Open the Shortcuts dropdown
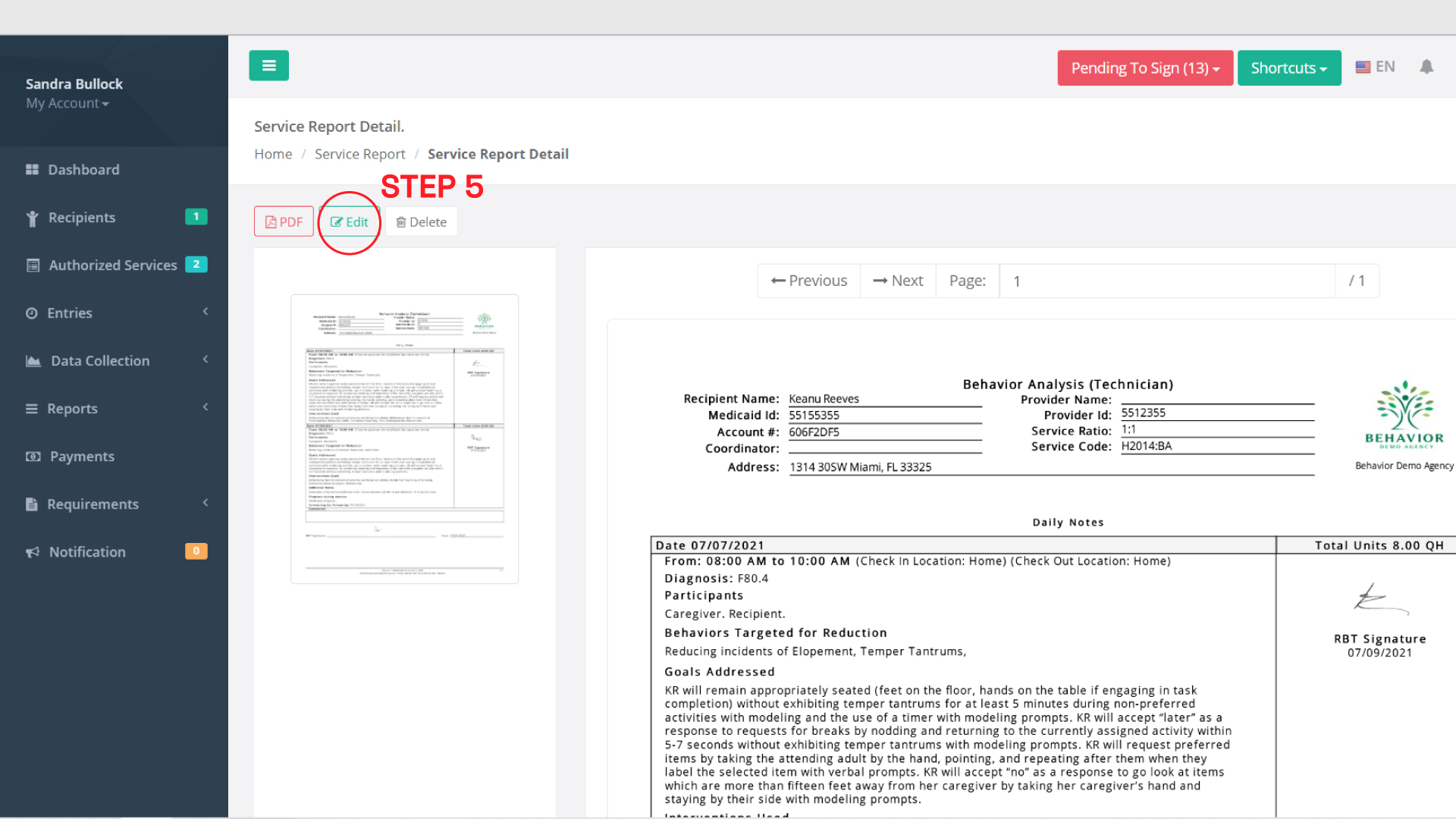Screen dimensions: 1456x819 coord(1289,67)
